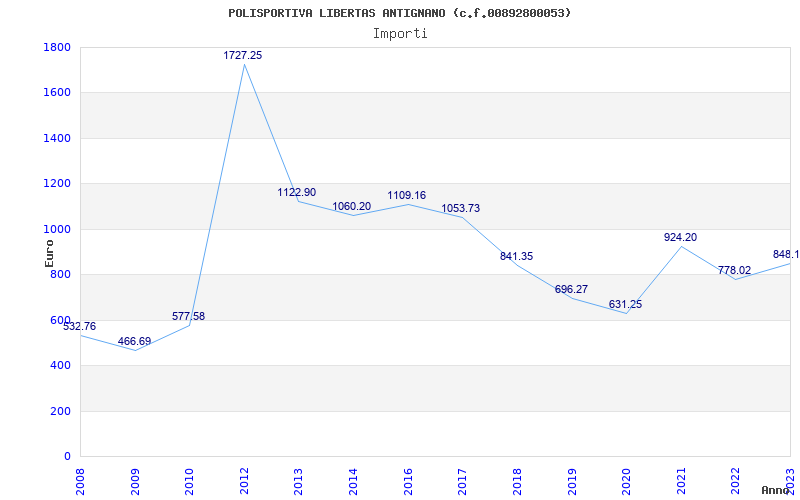Click the x-axis year 2010
The image size is (800, 500).
[189, 482]
